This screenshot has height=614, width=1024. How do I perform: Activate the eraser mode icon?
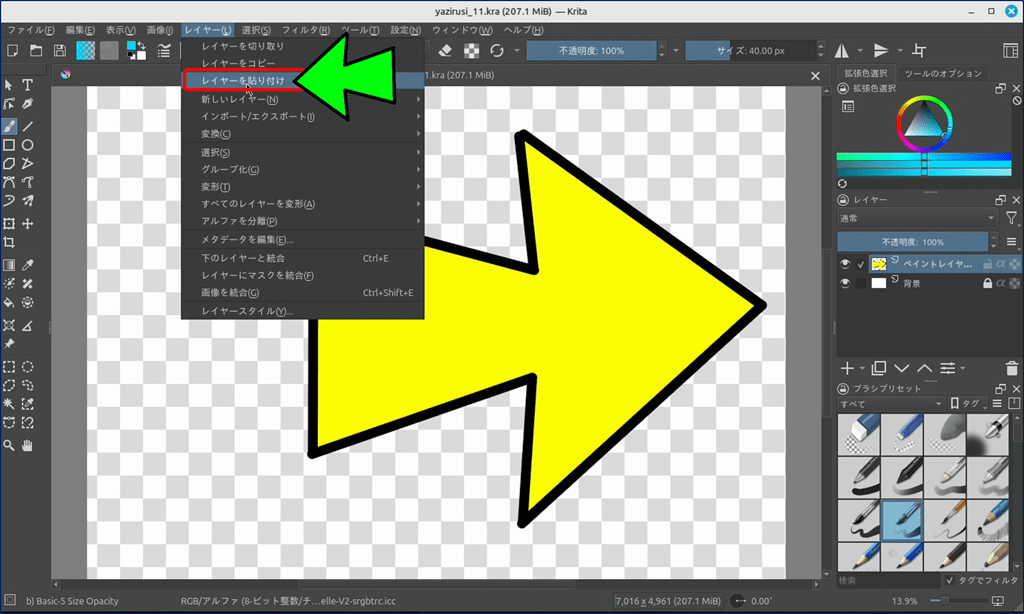coord(447,50)
